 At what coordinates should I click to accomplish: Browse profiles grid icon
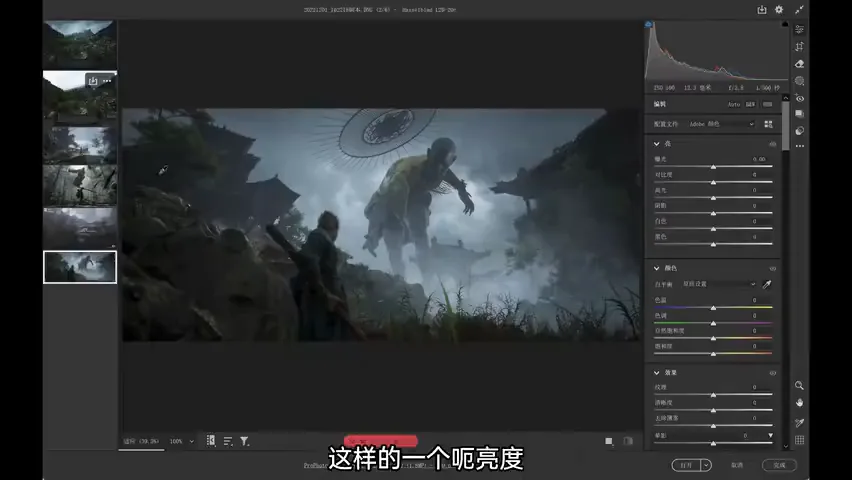(768, 124)
